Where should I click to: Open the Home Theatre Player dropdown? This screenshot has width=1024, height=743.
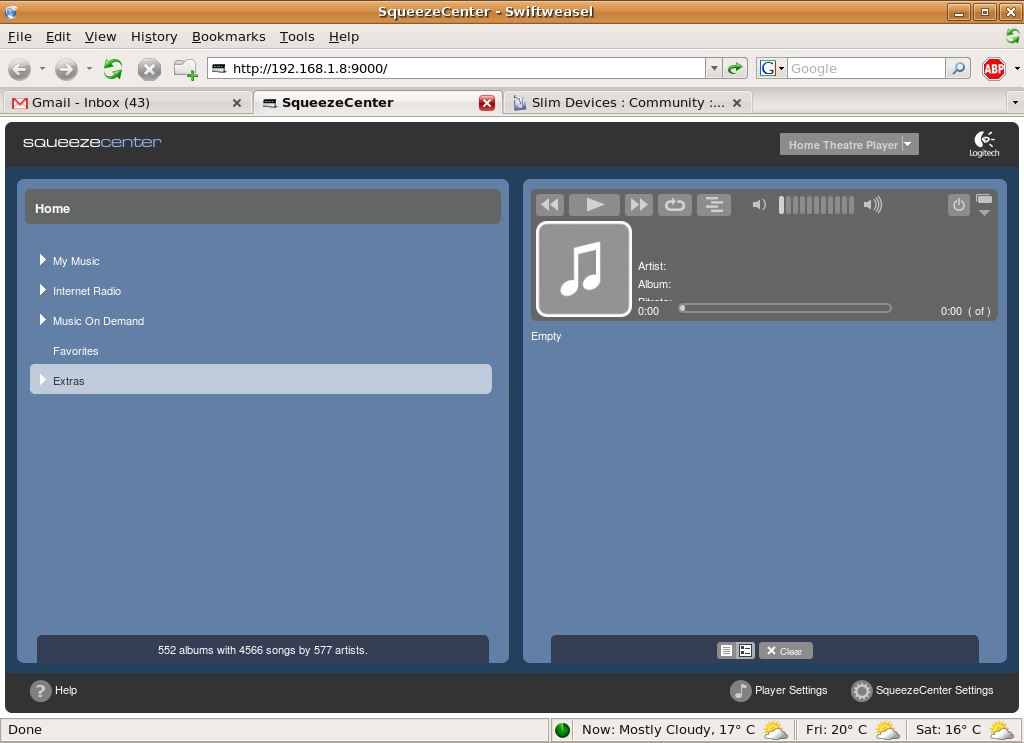point(907,144)
